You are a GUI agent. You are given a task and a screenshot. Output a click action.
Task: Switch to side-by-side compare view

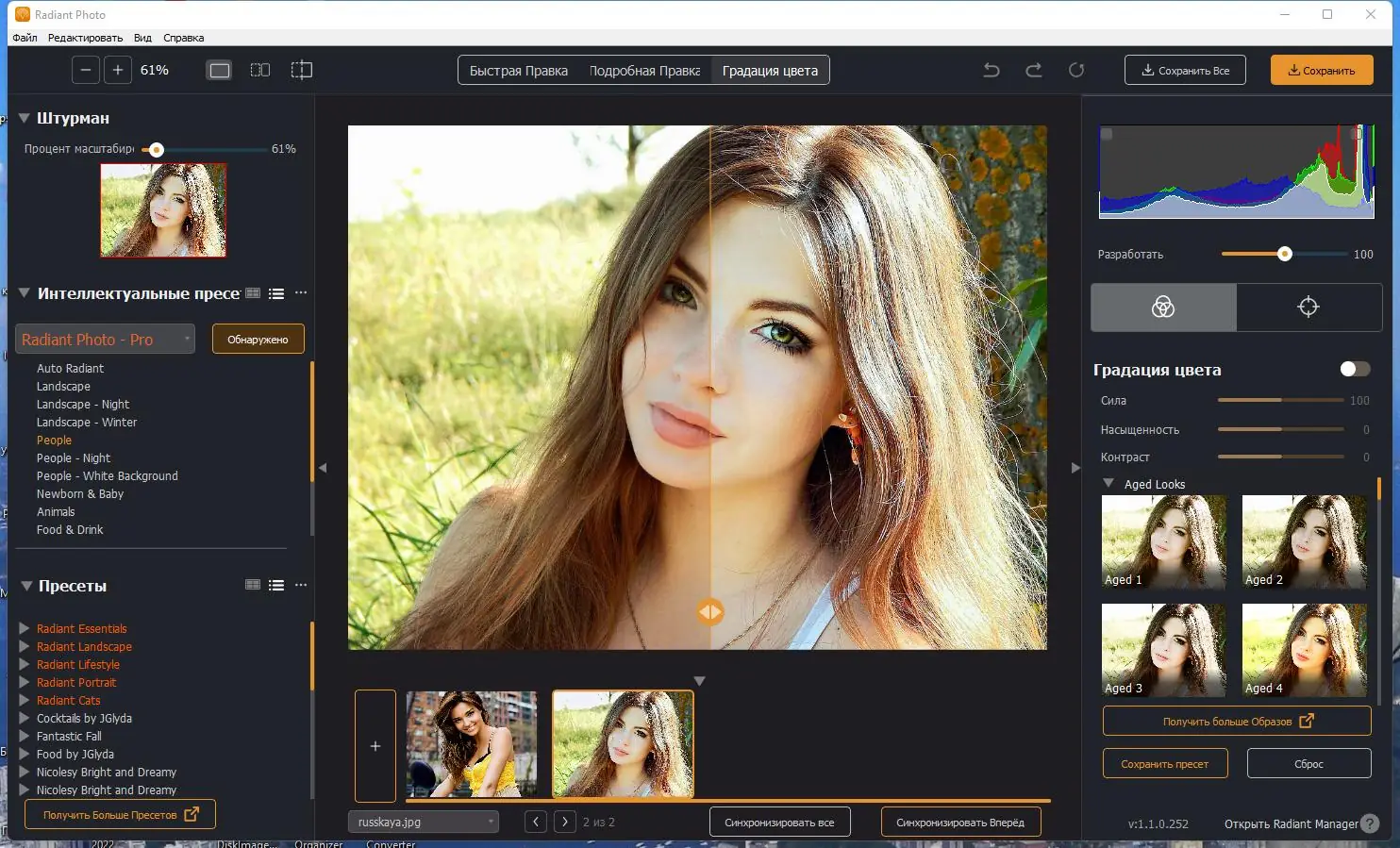[260, 70]
